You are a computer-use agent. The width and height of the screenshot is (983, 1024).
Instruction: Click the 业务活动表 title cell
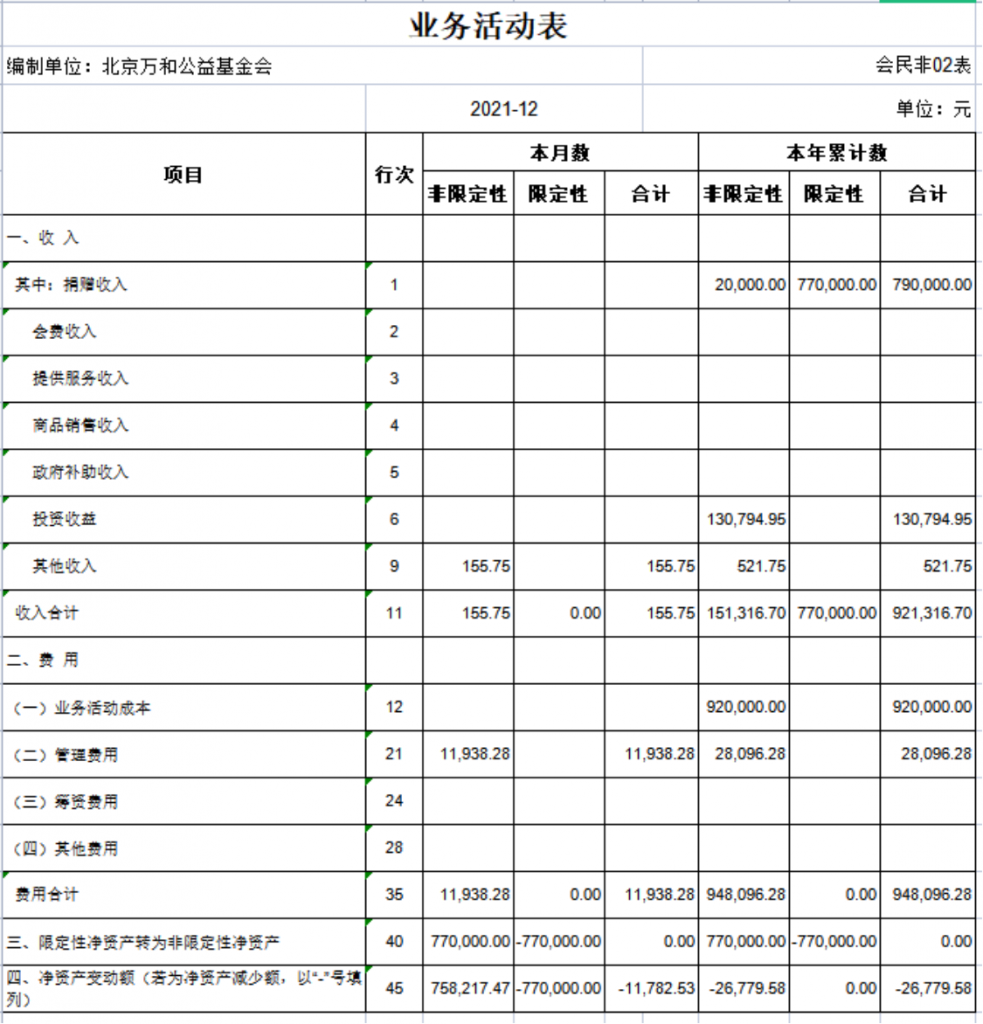click(x=489, y=26)
